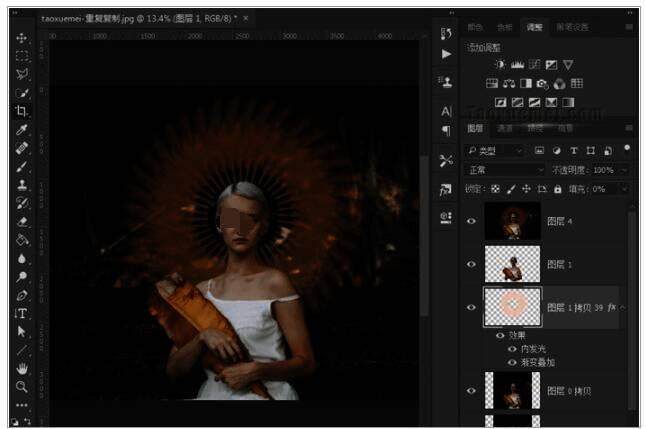Select the Clone Stamp tool
The image size is (646, 429).
pos(21,185)
